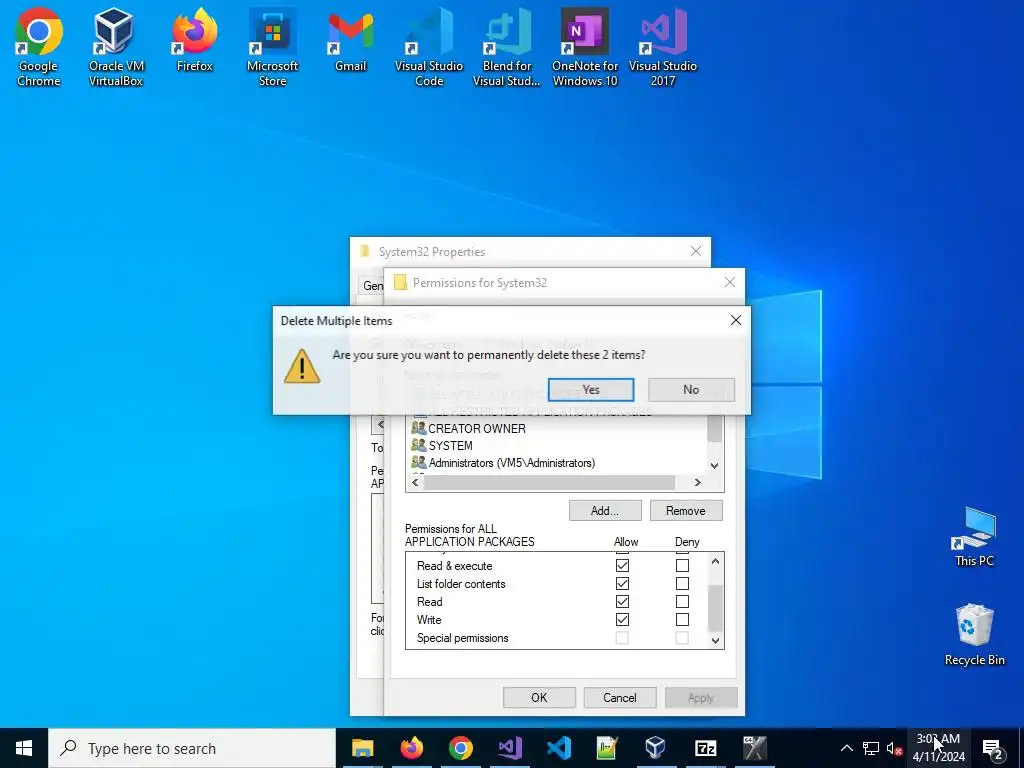The image size is (1024, 768).
Task: Toggle Allow checkbox for Read
Action: pos(622,601)
